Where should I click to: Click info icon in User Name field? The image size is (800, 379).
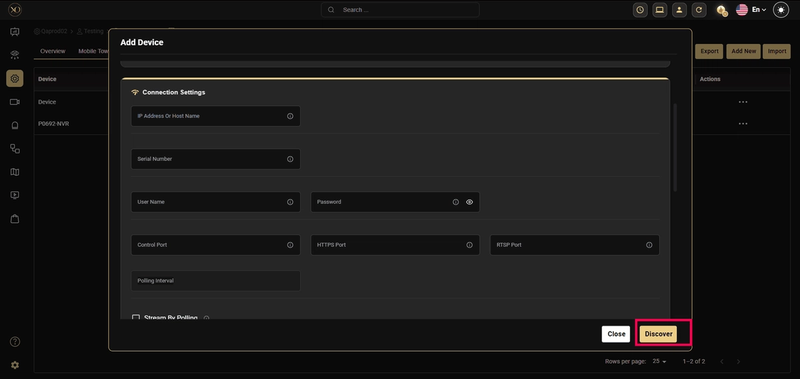pos(290,202)
